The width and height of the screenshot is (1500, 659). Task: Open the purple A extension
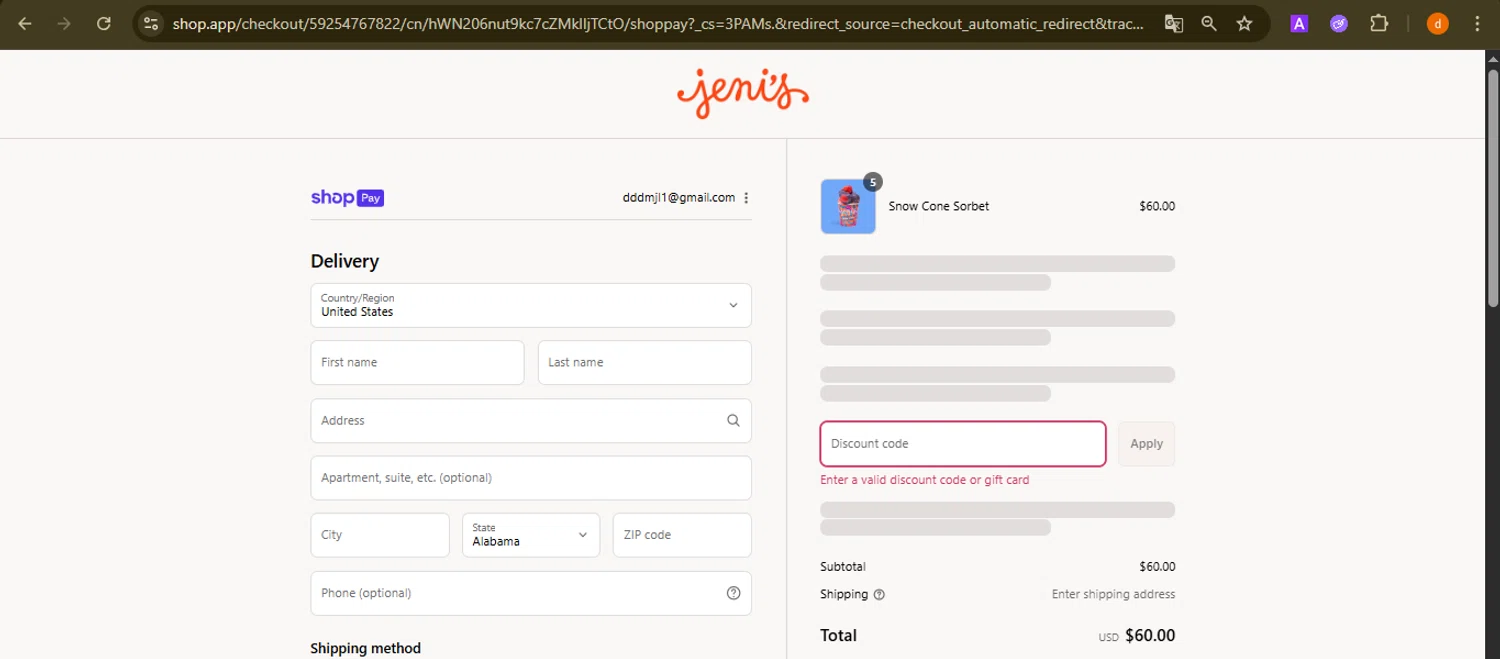click(x=1299, y=24)
